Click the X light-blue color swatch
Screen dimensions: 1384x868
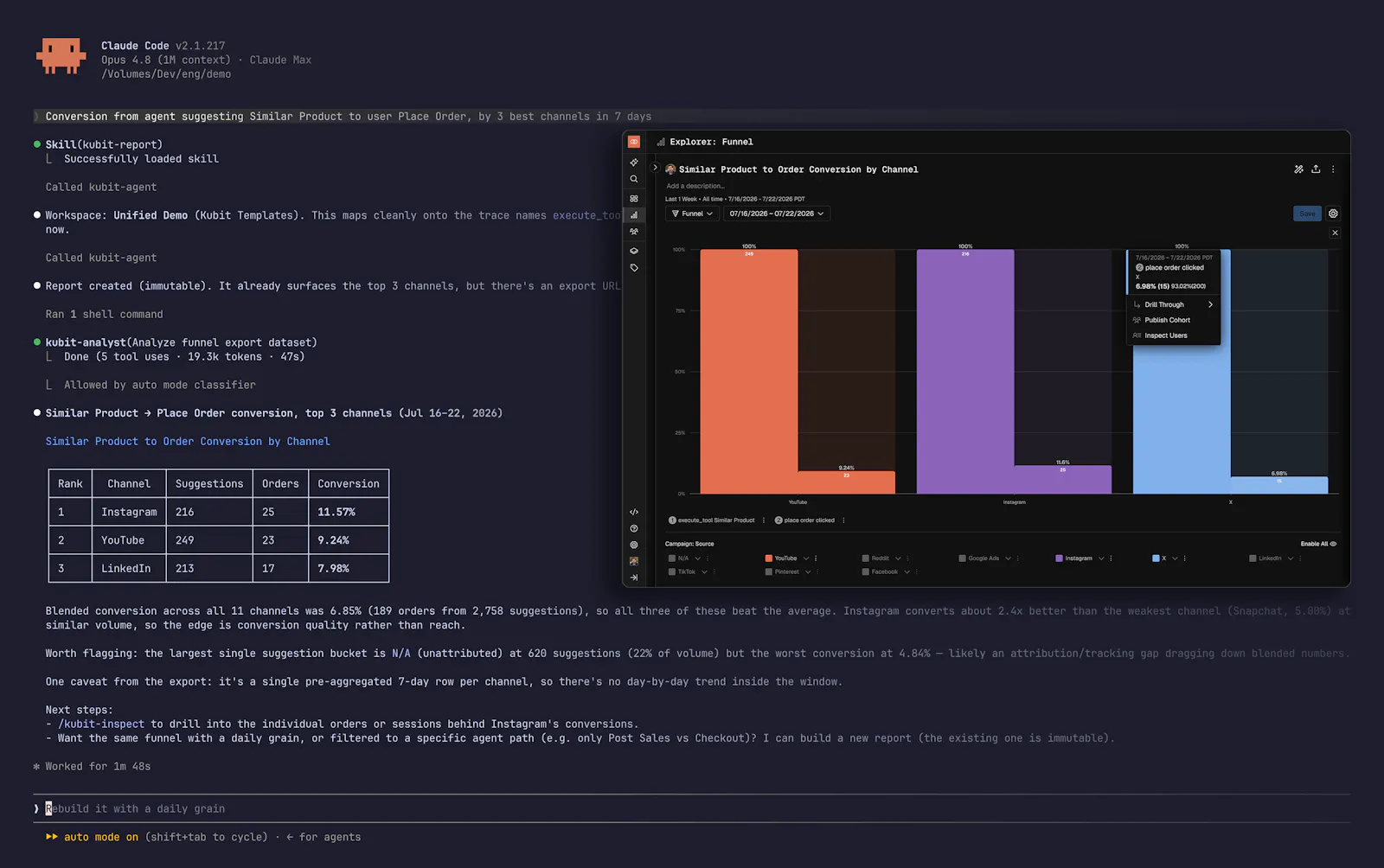pyautogui.click(x=1156, y=558)
